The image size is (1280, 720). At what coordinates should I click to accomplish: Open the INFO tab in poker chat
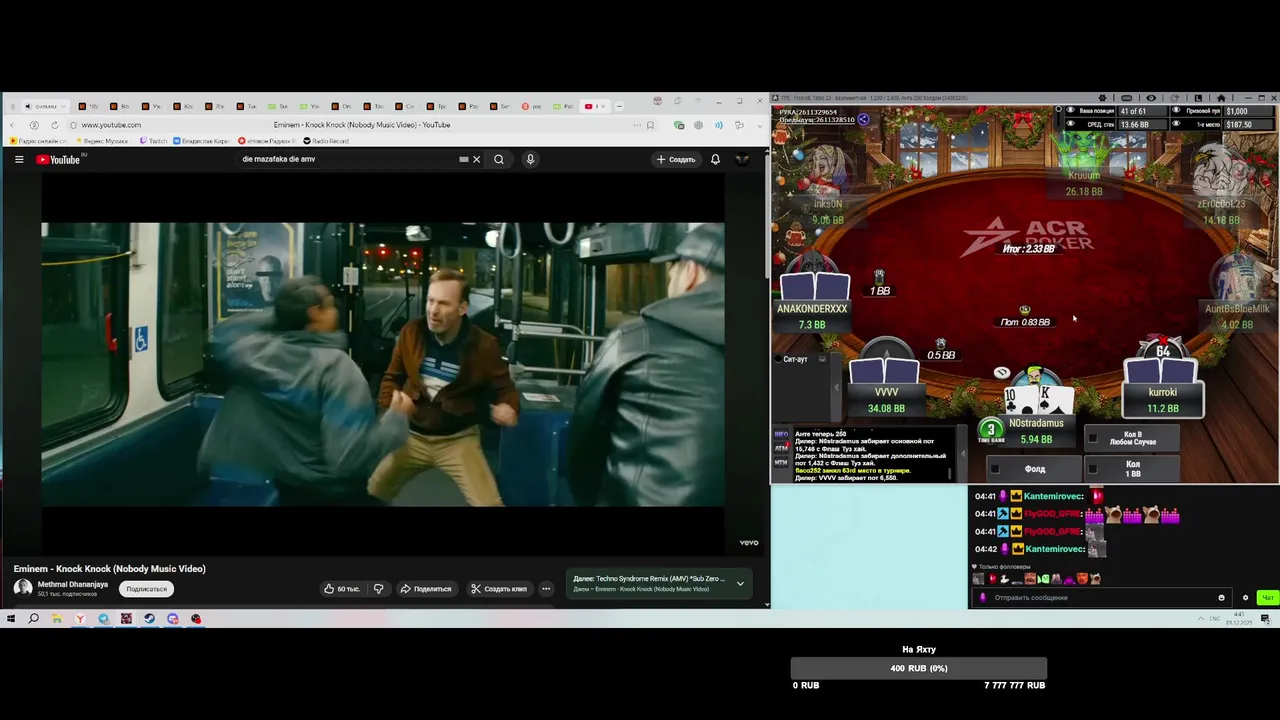pyautogui.click(x=781, y=435)
